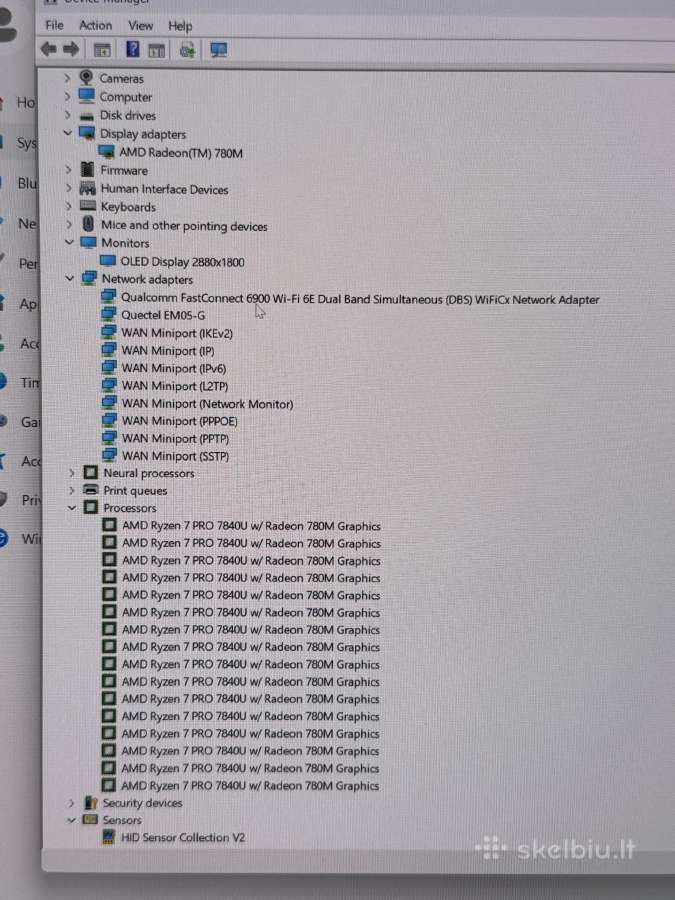Image resolution: width=675 pixels, height=900 pixels.
Task: Click the Computer category icon
Action: [x=87, y=95]
